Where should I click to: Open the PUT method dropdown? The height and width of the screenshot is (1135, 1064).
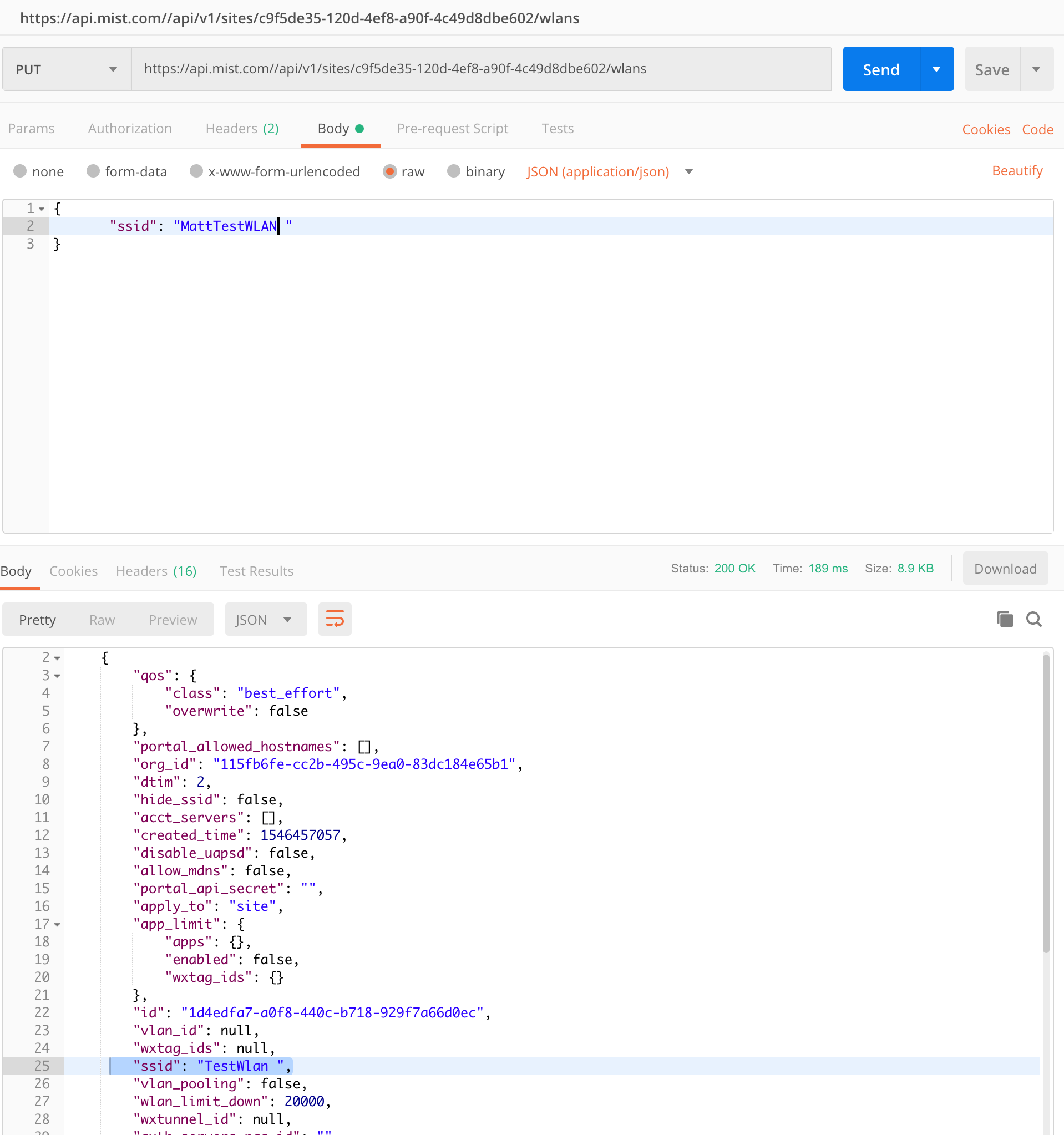point(67,69)
